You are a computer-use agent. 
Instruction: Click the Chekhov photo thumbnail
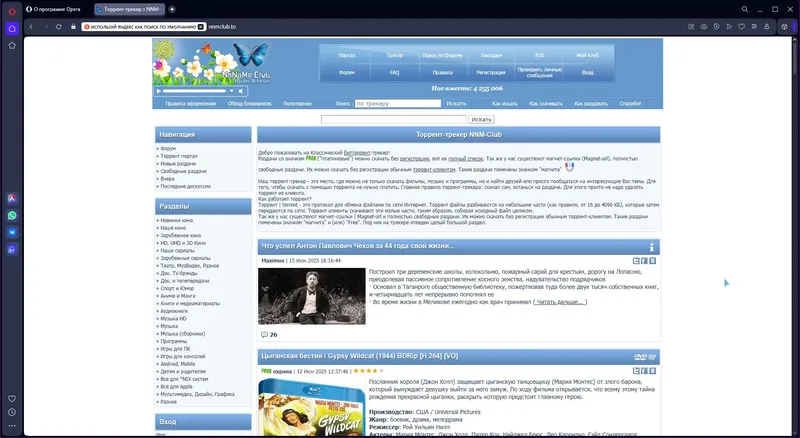tap(312, 296)
